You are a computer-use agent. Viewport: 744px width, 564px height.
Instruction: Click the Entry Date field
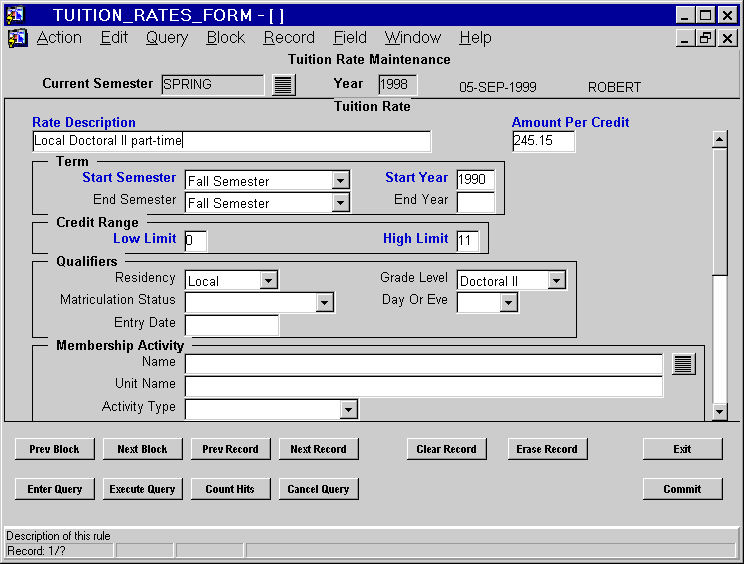pyautogui.click(x=232, y=325)
